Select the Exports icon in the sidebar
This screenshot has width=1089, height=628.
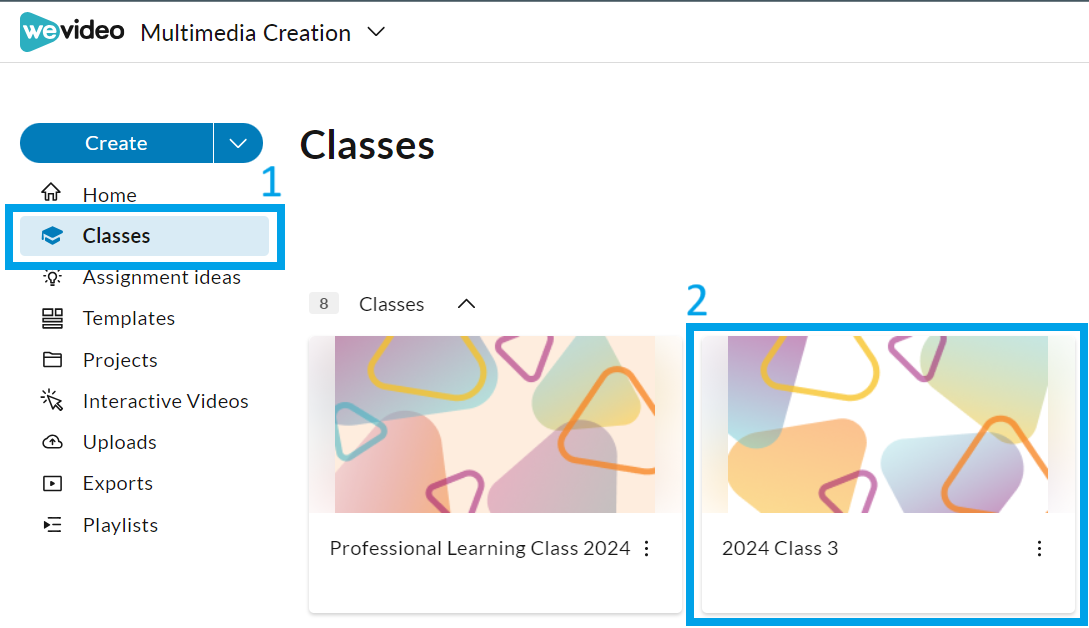point(51,483)
